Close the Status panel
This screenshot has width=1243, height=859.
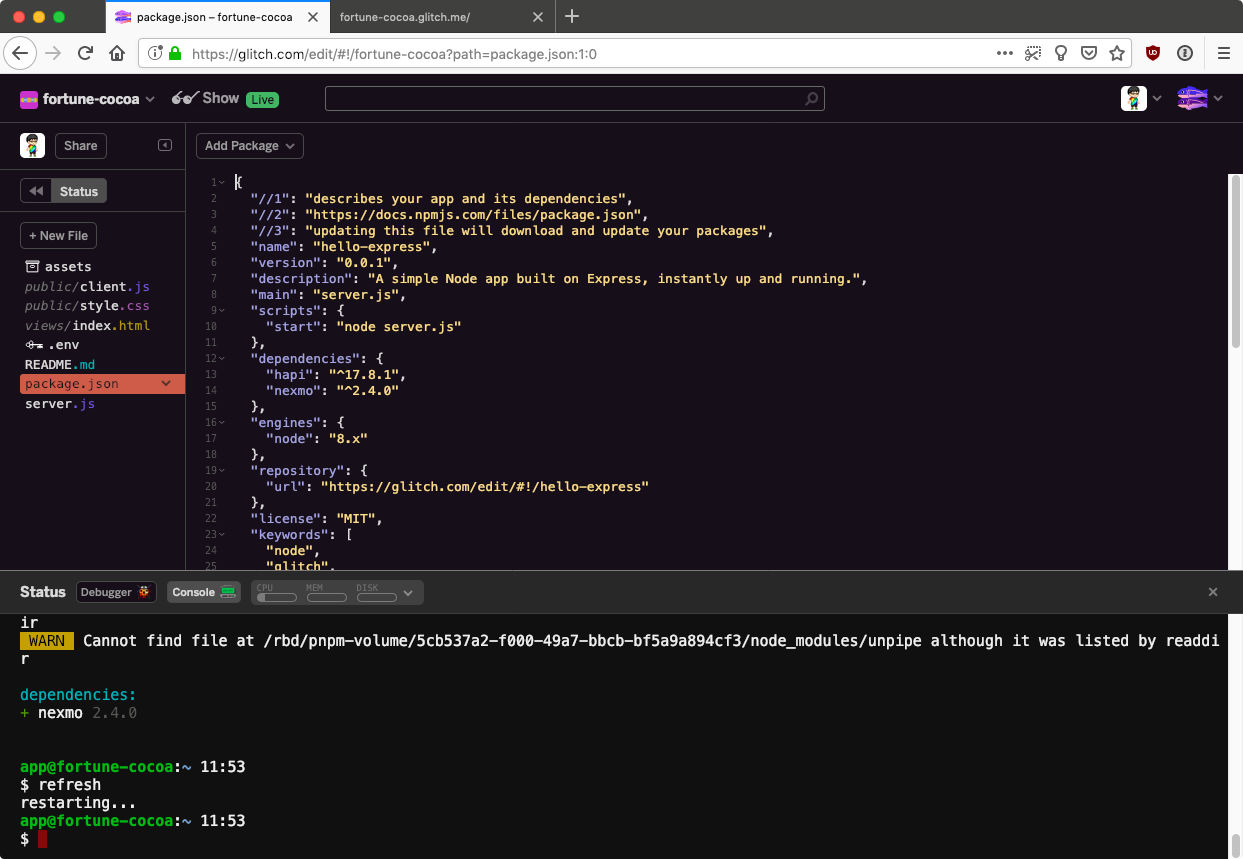click(x=1213, y=592)
